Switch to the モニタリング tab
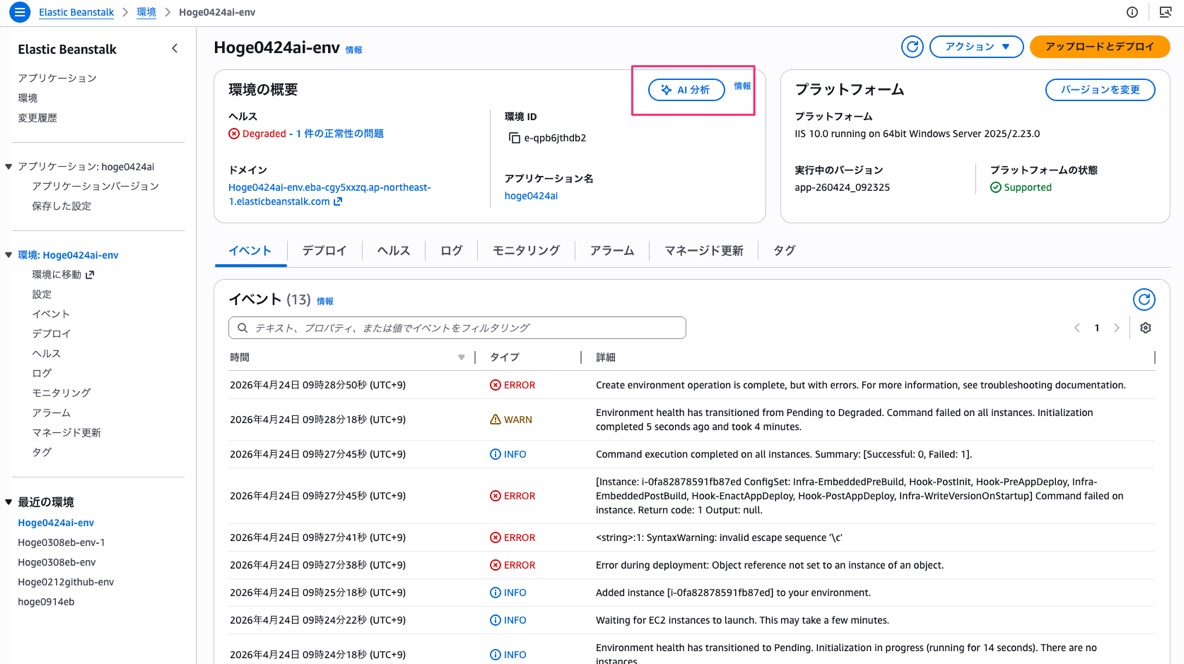 pyautogui.click(x=525, y=251)
